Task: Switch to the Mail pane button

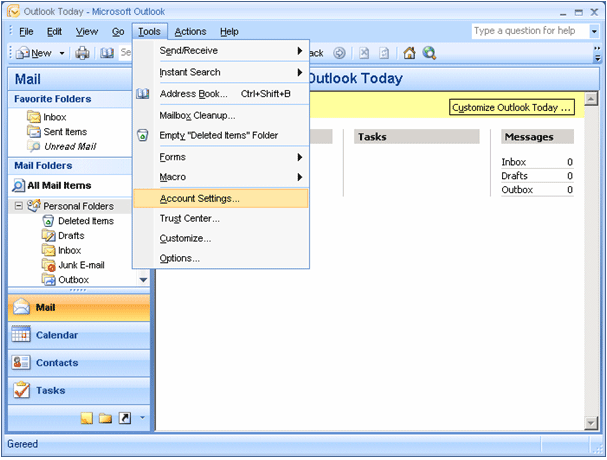Action: 79,307
